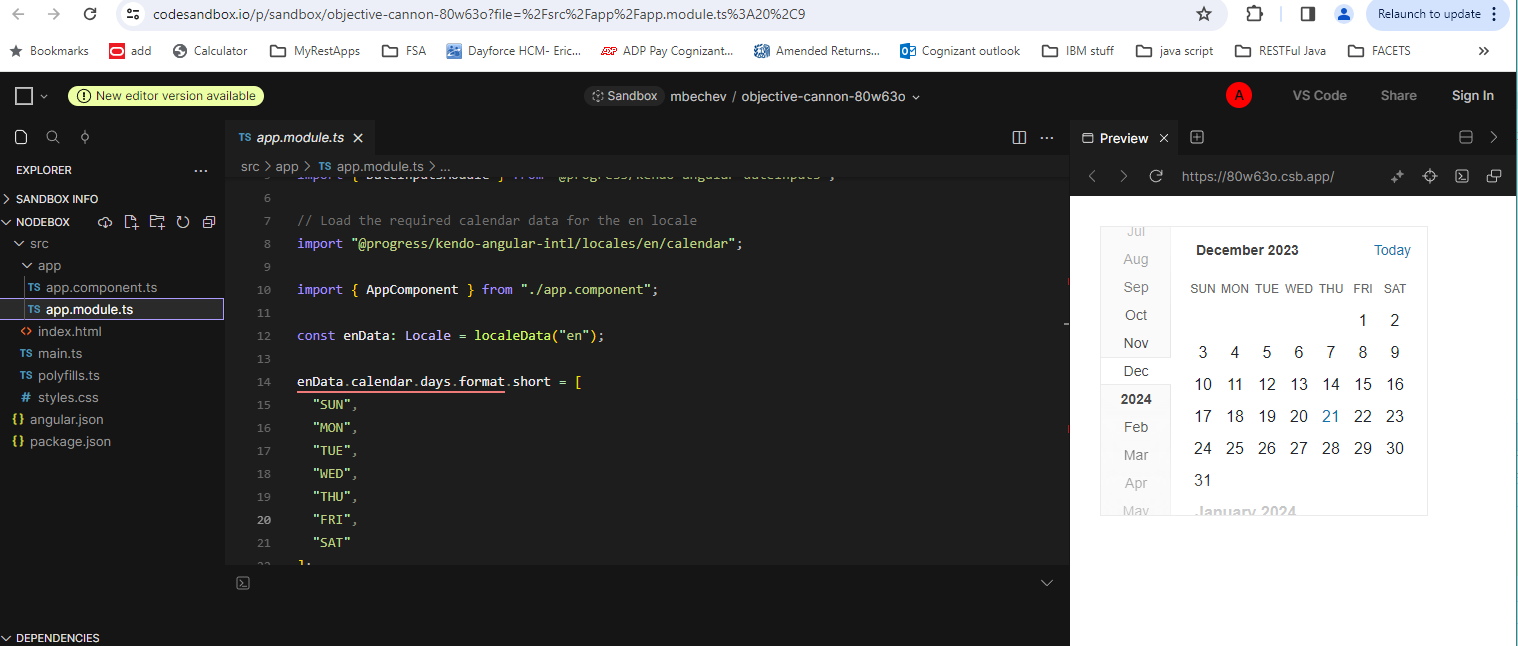Toggle the preview console icon

click(x=1462, y=176)
